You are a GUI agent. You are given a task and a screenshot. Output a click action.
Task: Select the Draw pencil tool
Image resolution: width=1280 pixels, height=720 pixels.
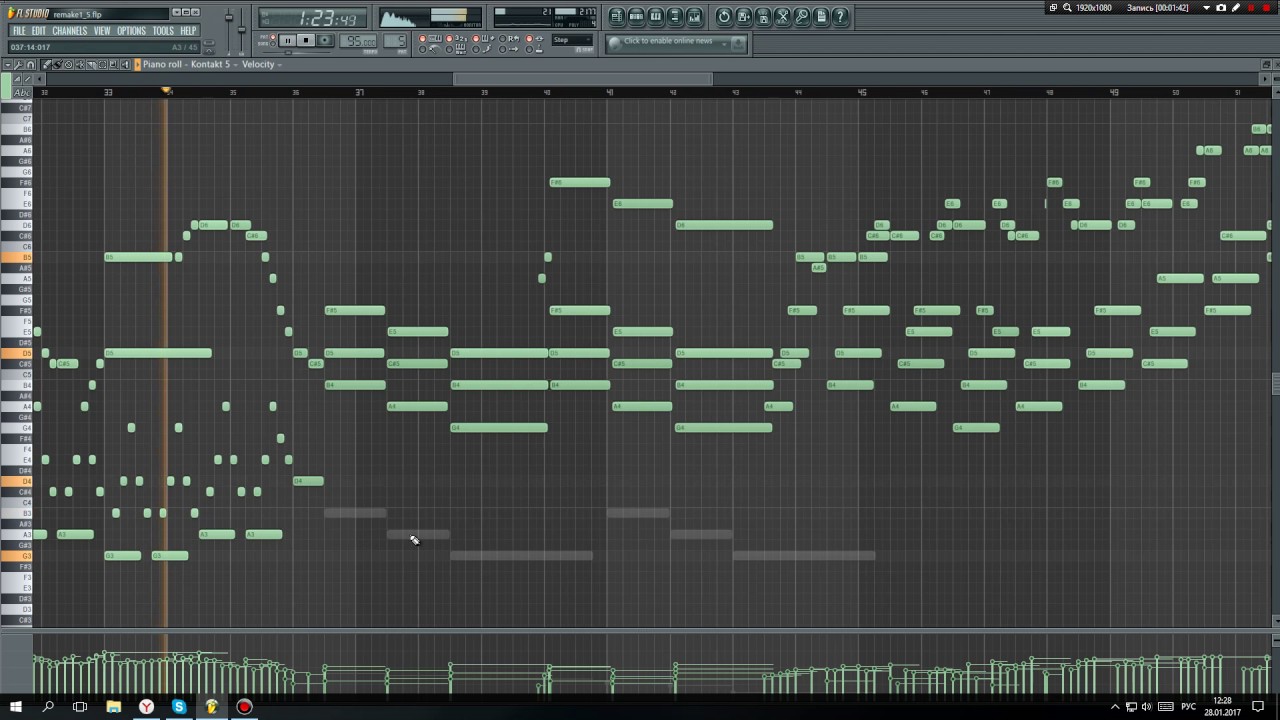point(47,64)
